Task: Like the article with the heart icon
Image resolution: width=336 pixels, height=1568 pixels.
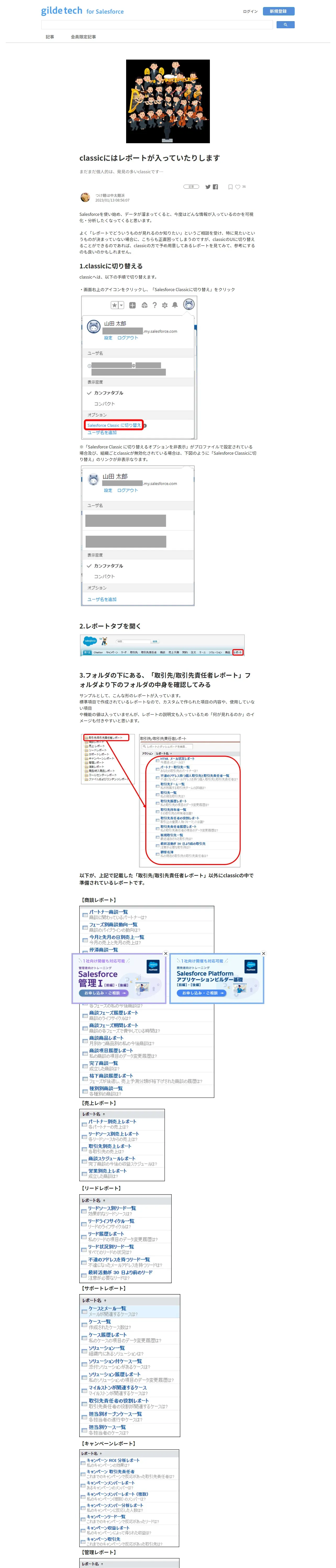Action: tap(238, 187)
